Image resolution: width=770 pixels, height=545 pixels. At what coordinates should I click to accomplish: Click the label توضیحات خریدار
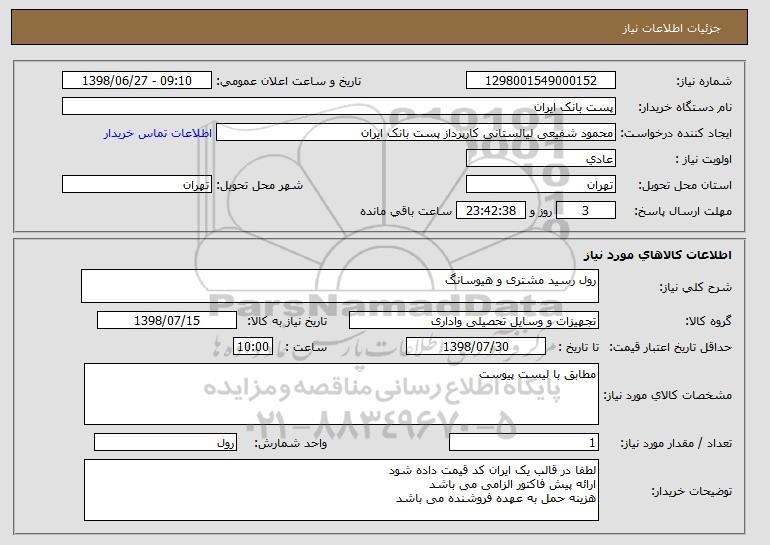click(x=691, y=491)
